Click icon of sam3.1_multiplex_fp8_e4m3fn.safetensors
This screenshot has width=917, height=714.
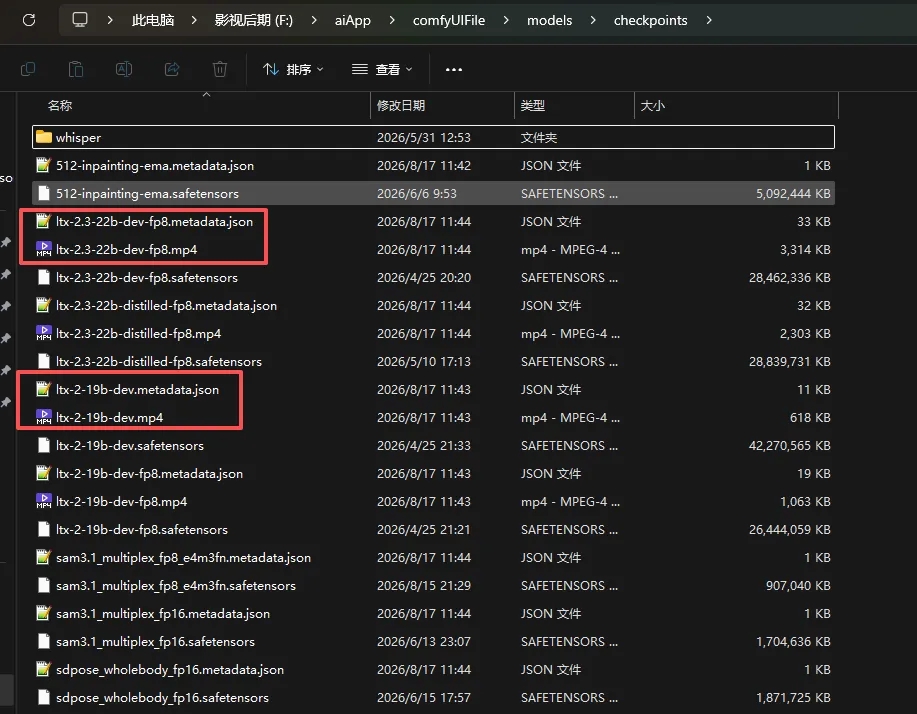click(x=44, y=585)
